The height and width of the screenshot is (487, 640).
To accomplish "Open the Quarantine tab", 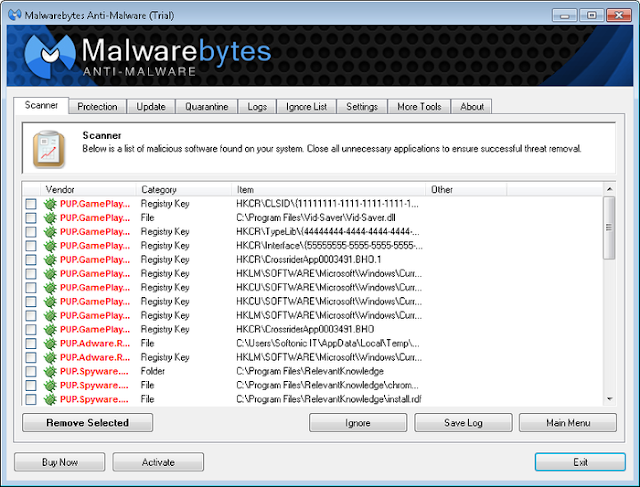I will [x=207, y=107].
